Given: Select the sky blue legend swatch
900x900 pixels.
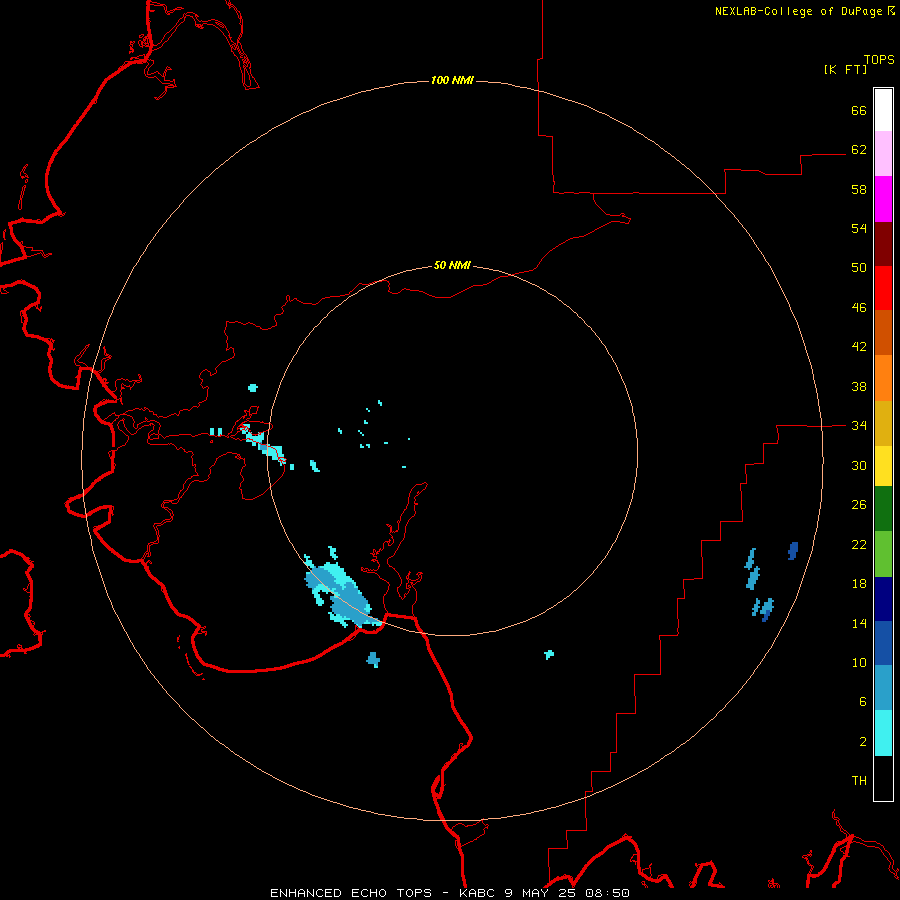Looking at the screenshot, I should tap(883, 688).
